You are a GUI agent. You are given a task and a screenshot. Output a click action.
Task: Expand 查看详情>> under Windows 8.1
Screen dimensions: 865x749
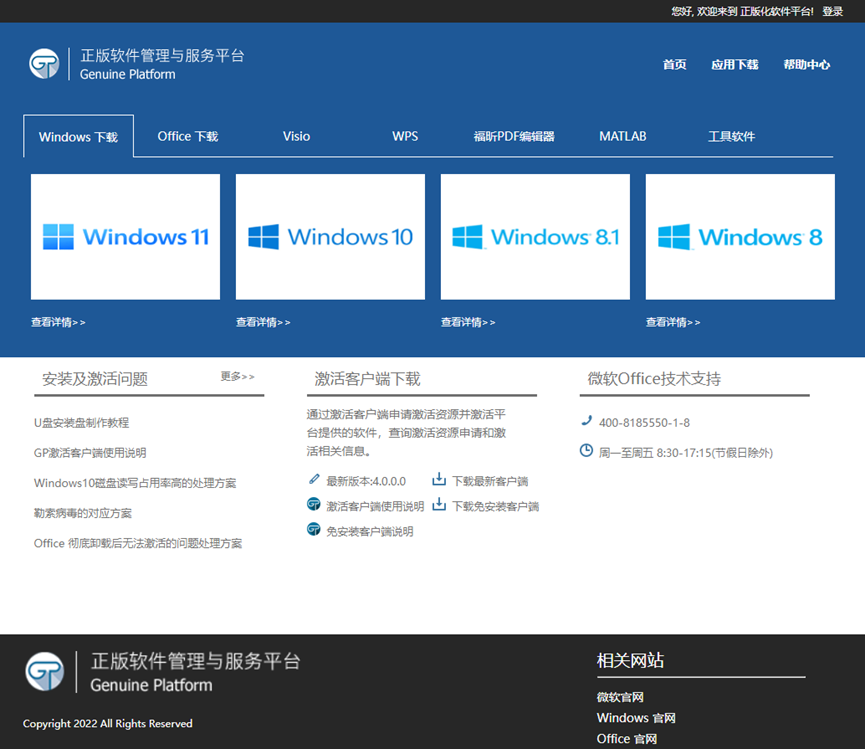pyautogui.click(x=468, y=322)
